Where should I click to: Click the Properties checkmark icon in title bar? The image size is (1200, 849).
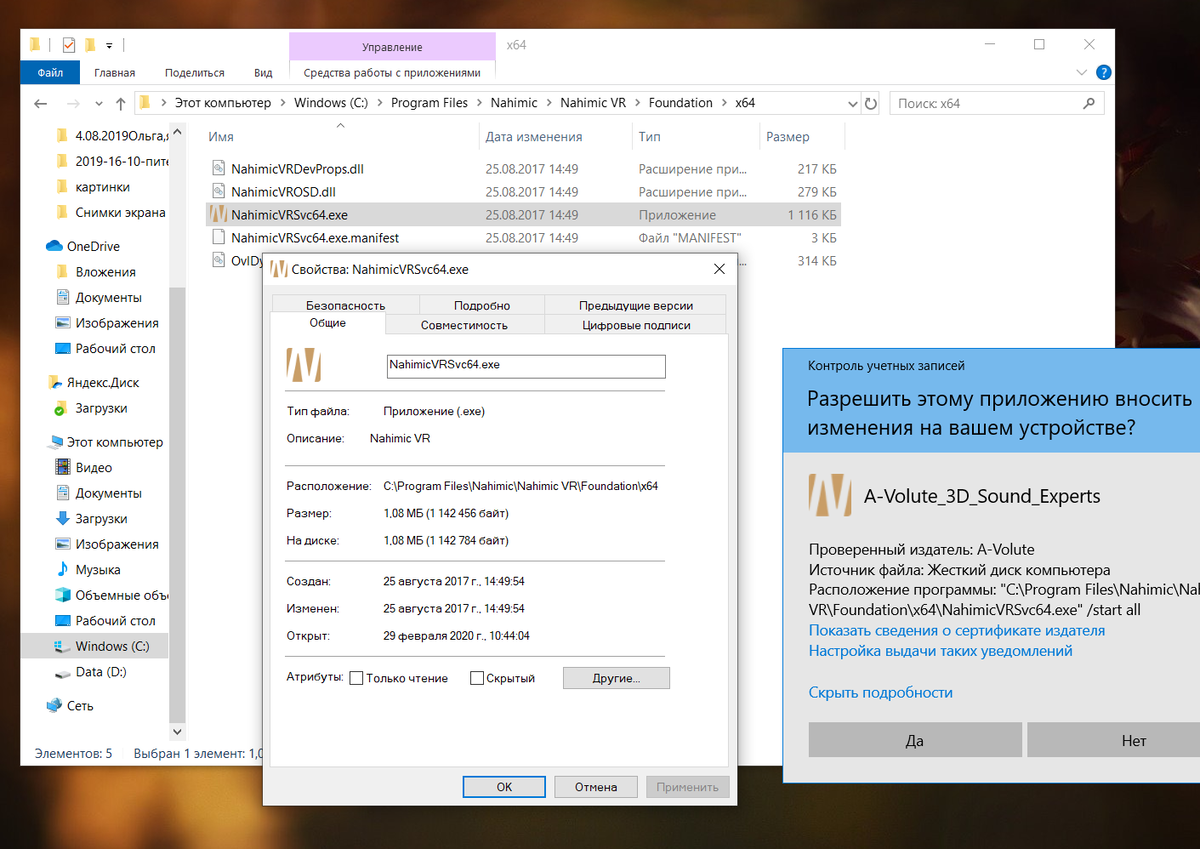pyautogui.click(x=68, y=44)
